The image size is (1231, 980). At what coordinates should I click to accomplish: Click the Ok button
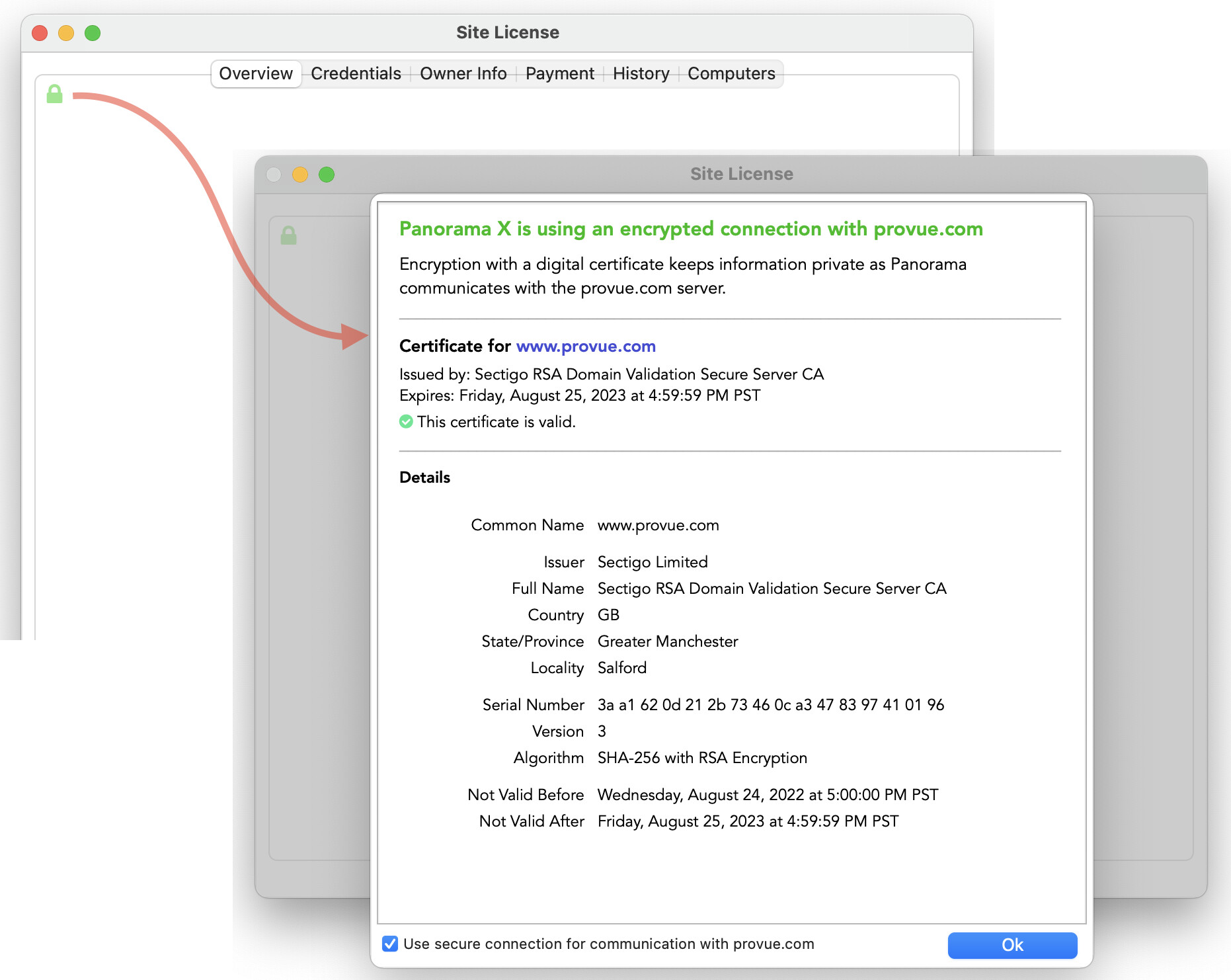point(1012,945)
